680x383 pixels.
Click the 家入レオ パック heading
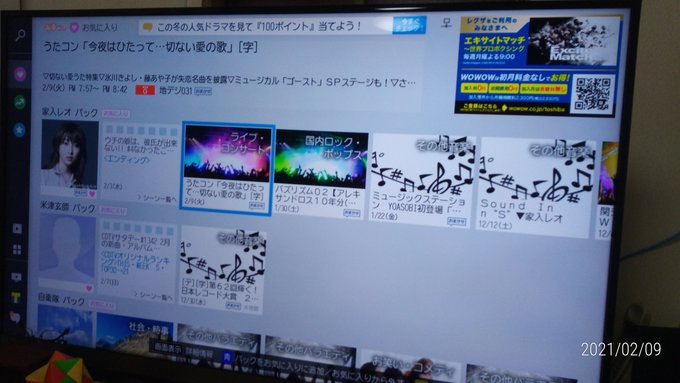(x=70, y=112)
